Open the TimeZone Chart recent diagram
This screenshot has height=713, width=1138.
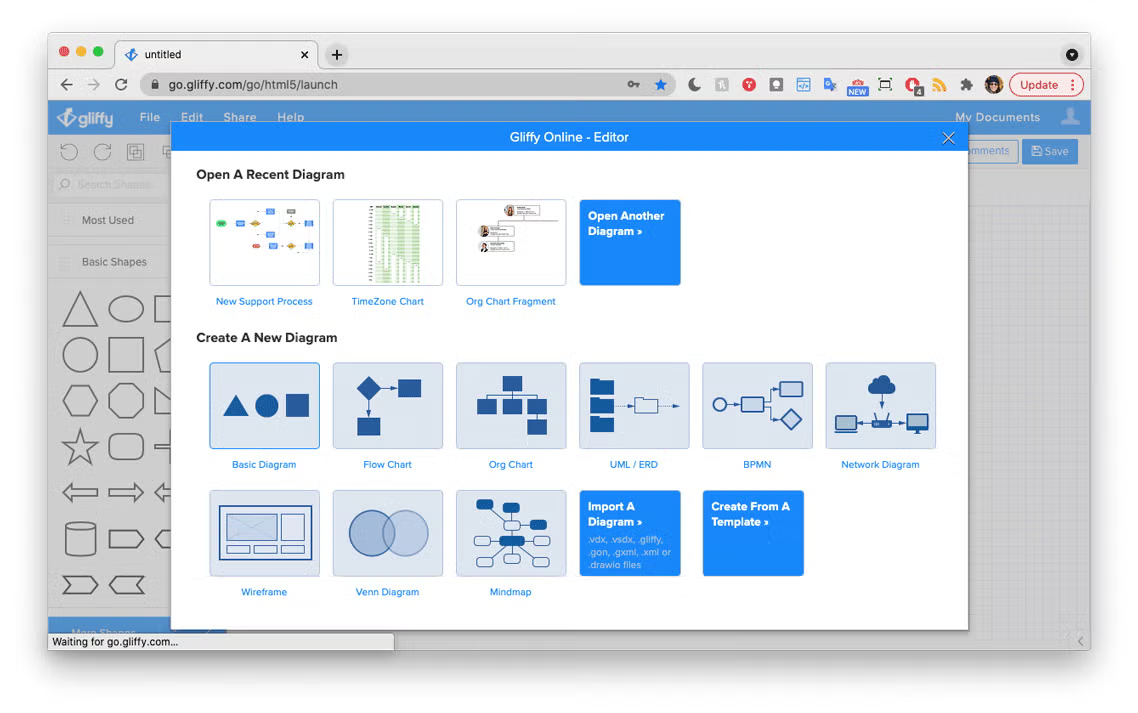point(387,243)
